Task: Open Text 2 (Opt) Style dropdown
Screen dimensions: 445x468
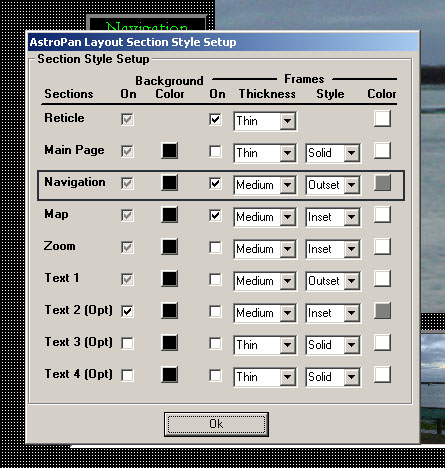Action: (x=333, y=313)
